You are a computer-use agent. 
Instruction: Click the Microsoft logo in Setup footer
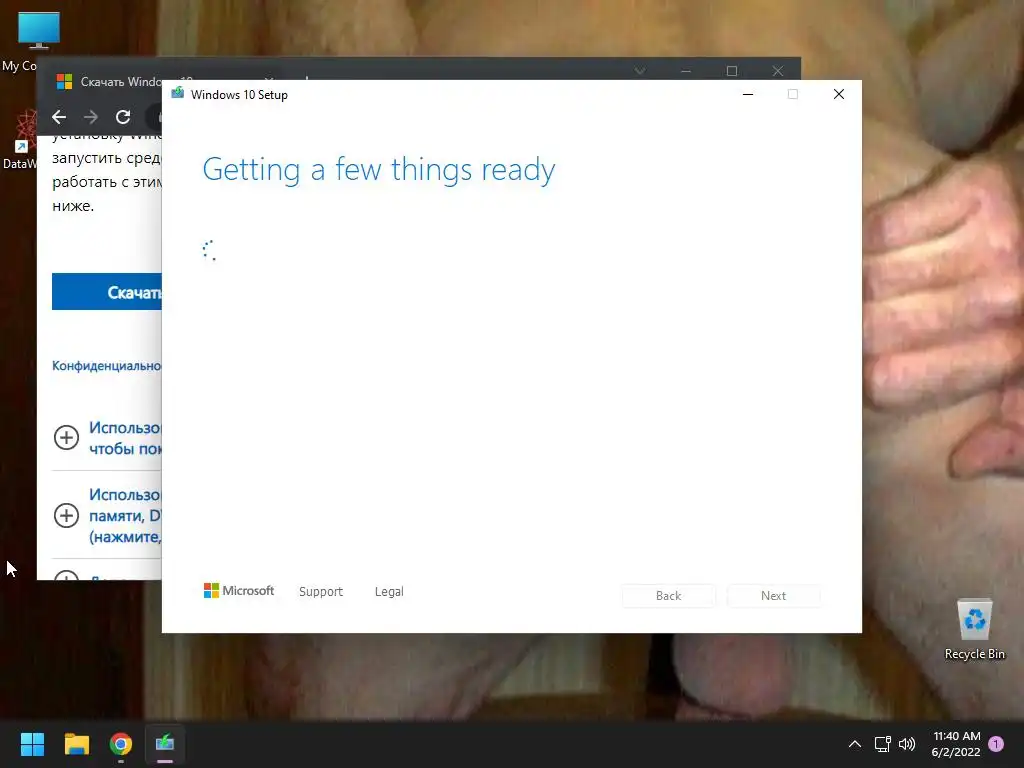[x=239, y=591]
